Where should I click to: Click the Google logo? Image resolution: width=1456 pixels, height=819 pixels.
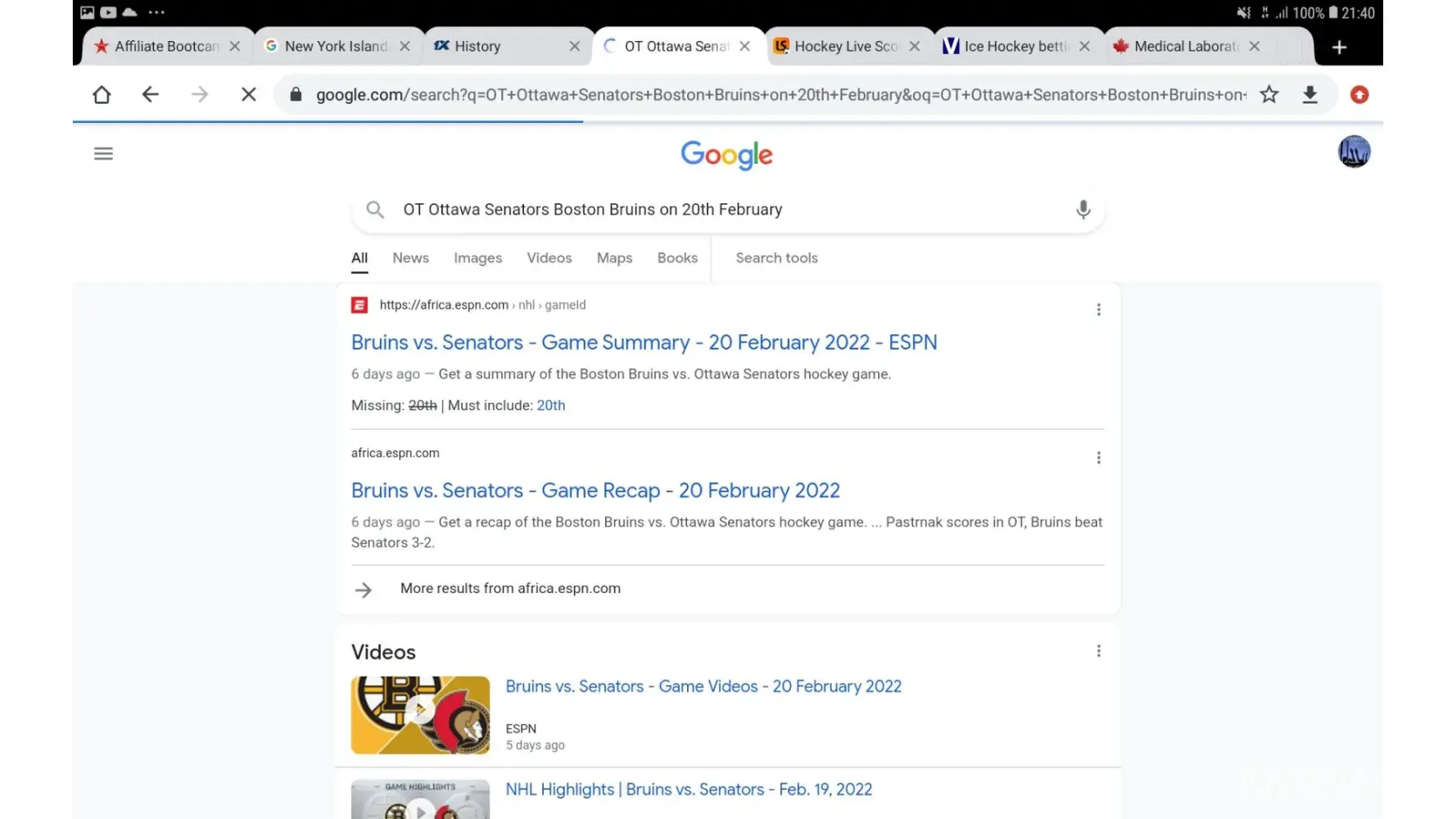pos(727,155)
